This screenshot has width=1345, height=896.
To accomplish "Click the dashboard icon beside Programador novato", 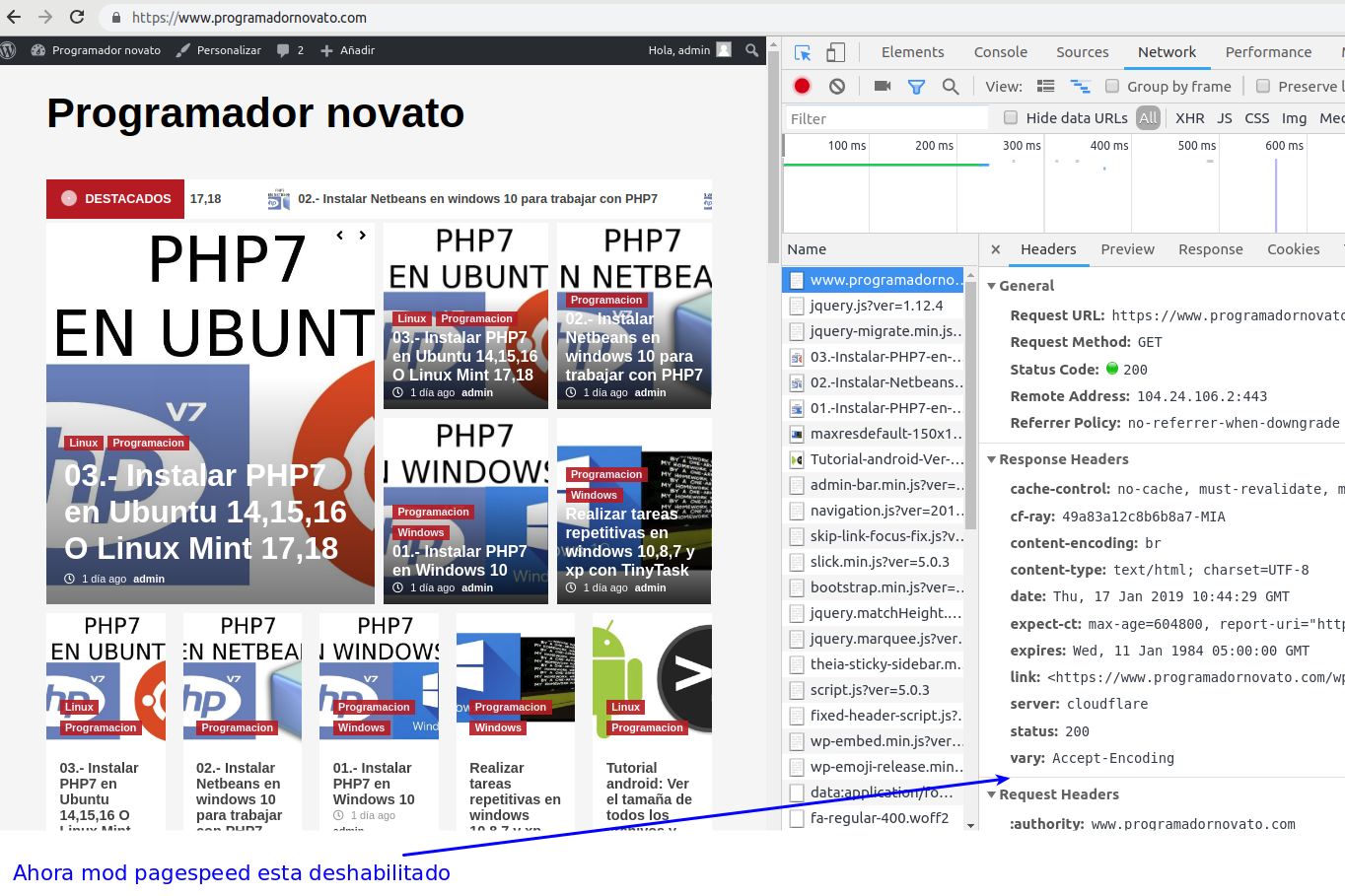I will point(38,50).
